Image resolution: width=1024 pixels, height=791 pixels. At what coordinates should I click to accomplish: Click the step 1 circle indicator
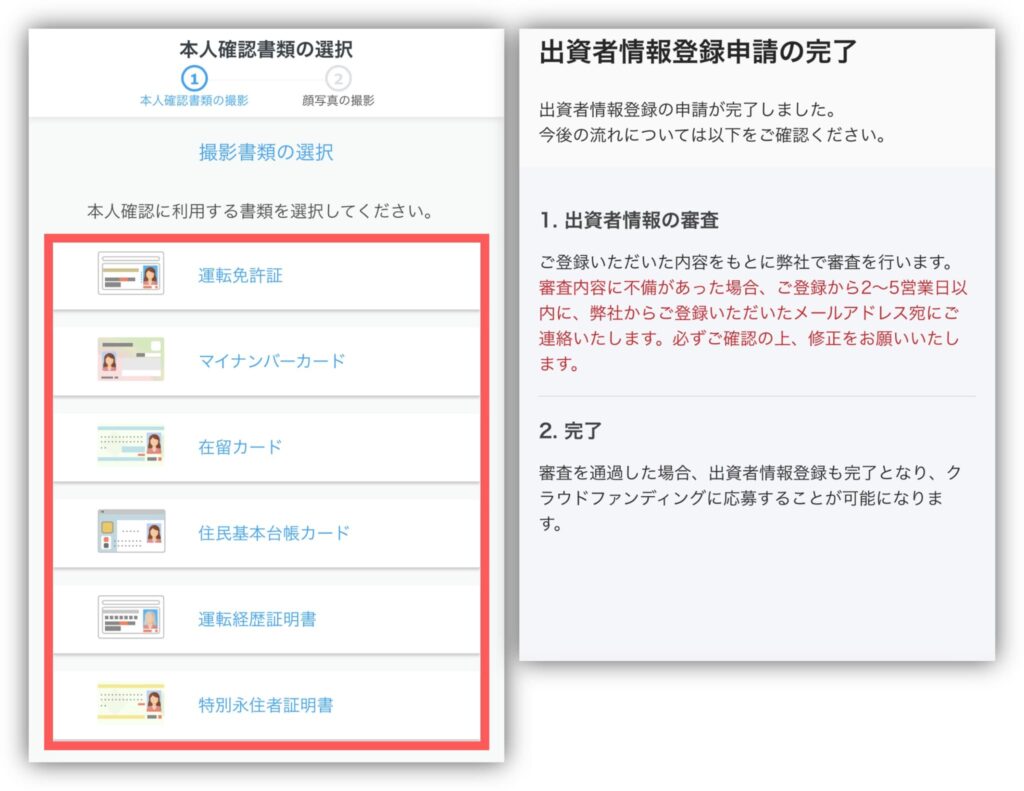(x=194, y=78)
